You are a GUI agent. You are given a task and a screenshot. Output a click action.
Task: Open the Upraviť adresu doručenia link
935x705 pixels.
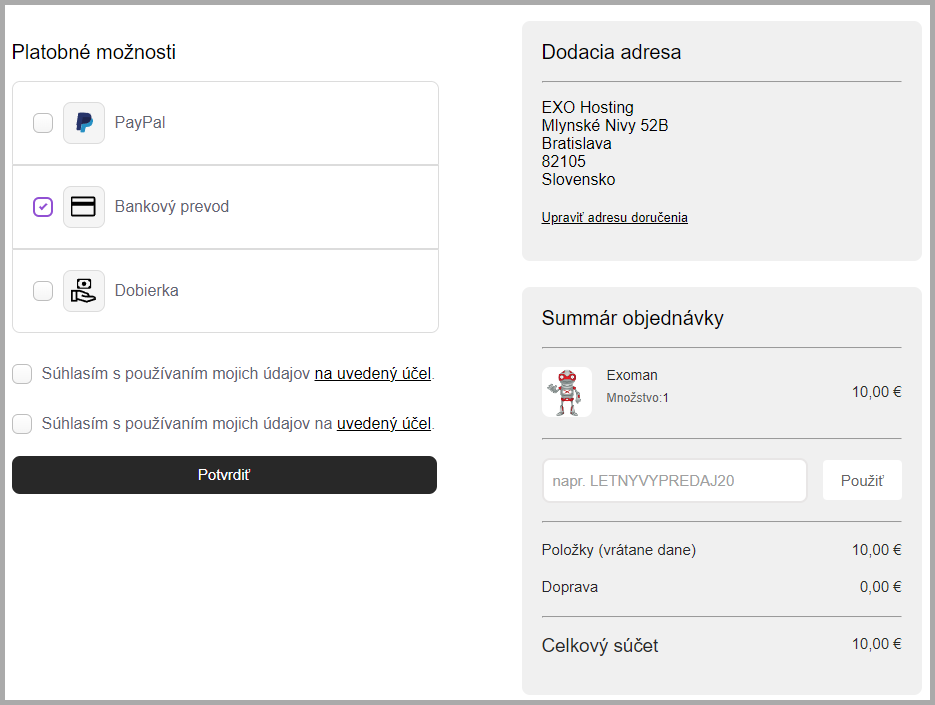[x=614, y=218]
